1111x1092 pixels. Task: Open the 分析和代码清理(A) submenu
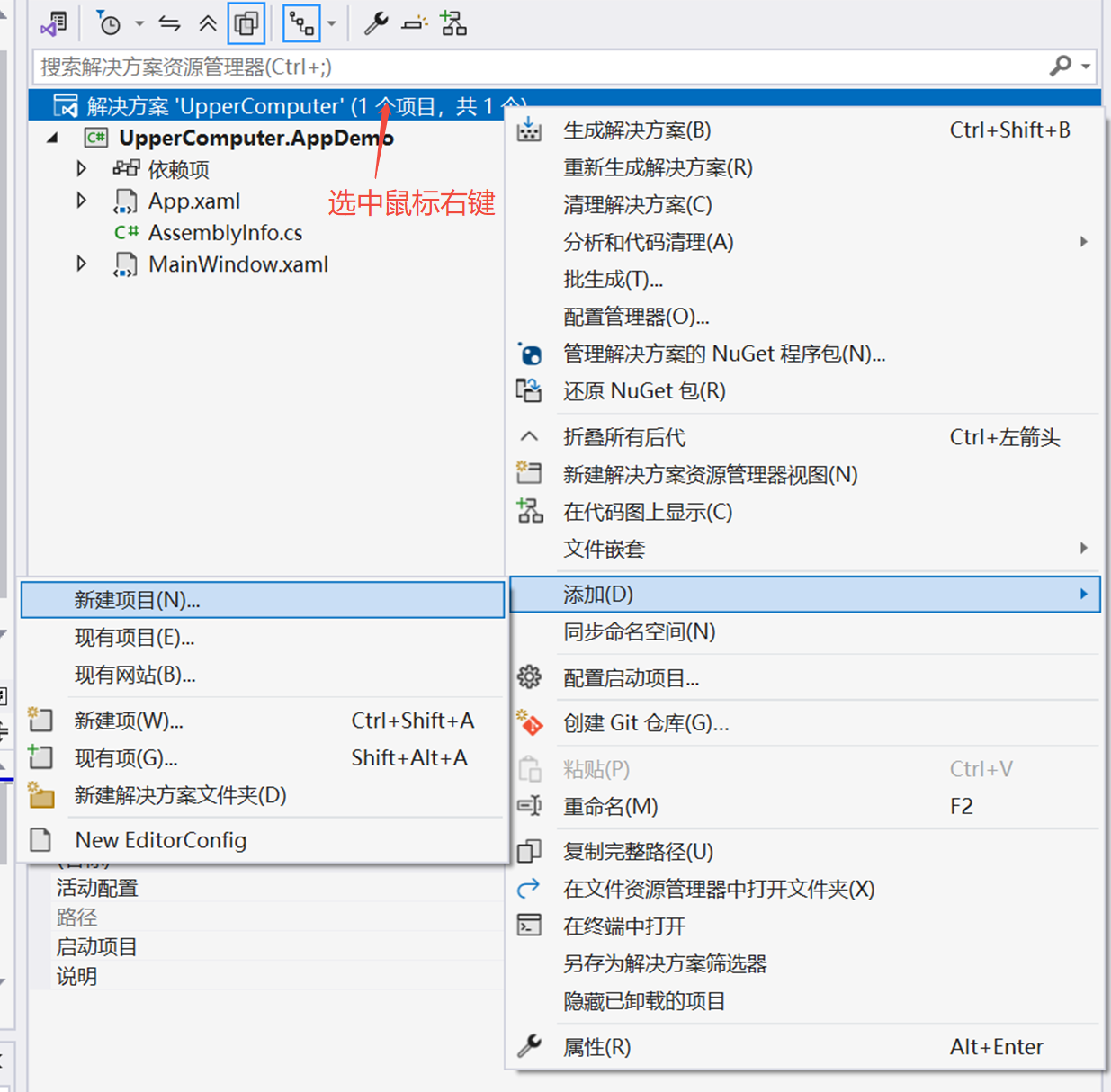[805, 242]
